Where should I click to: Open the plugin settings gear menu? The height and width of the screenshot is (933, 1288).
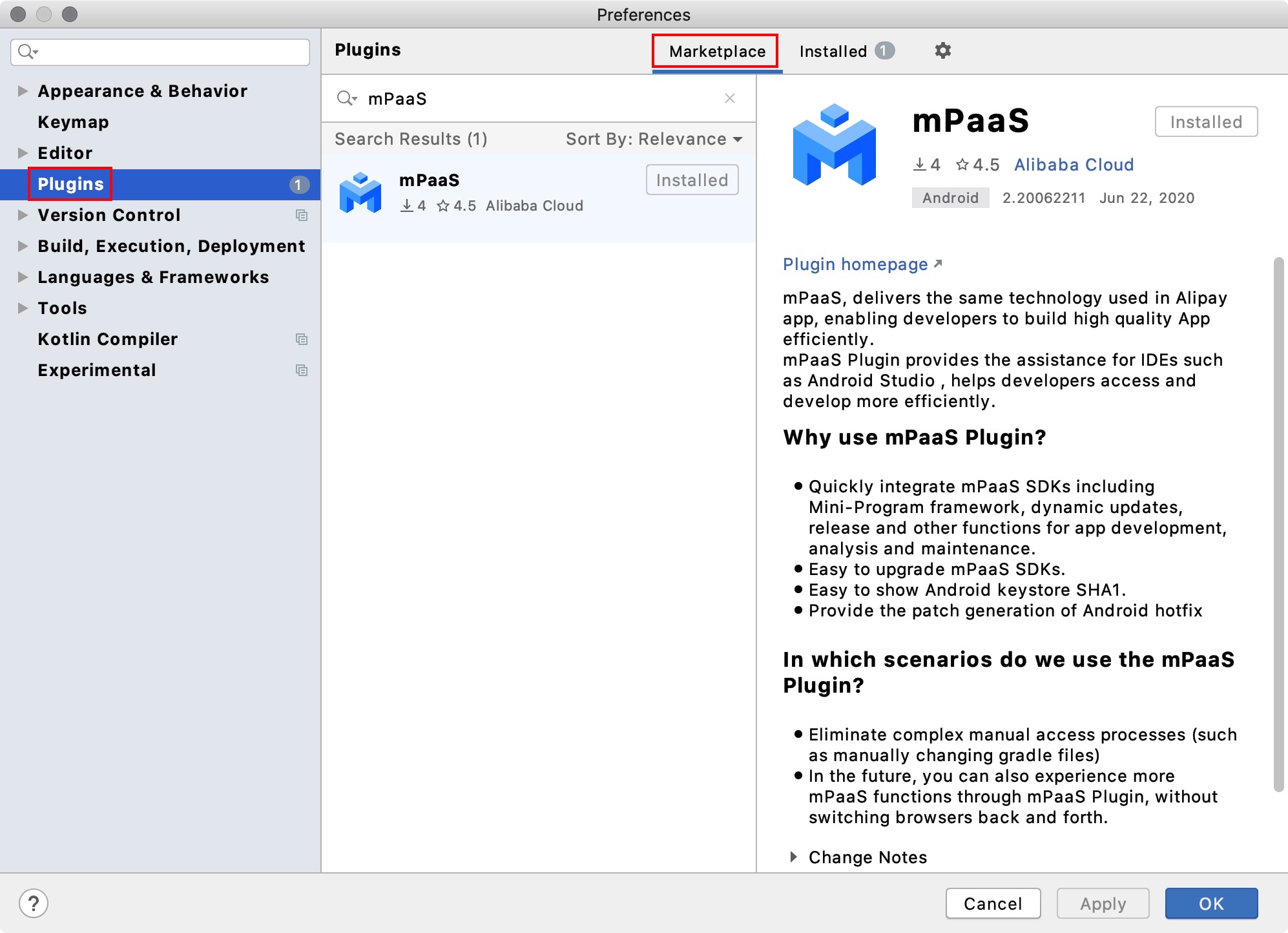tap(942, 50)
